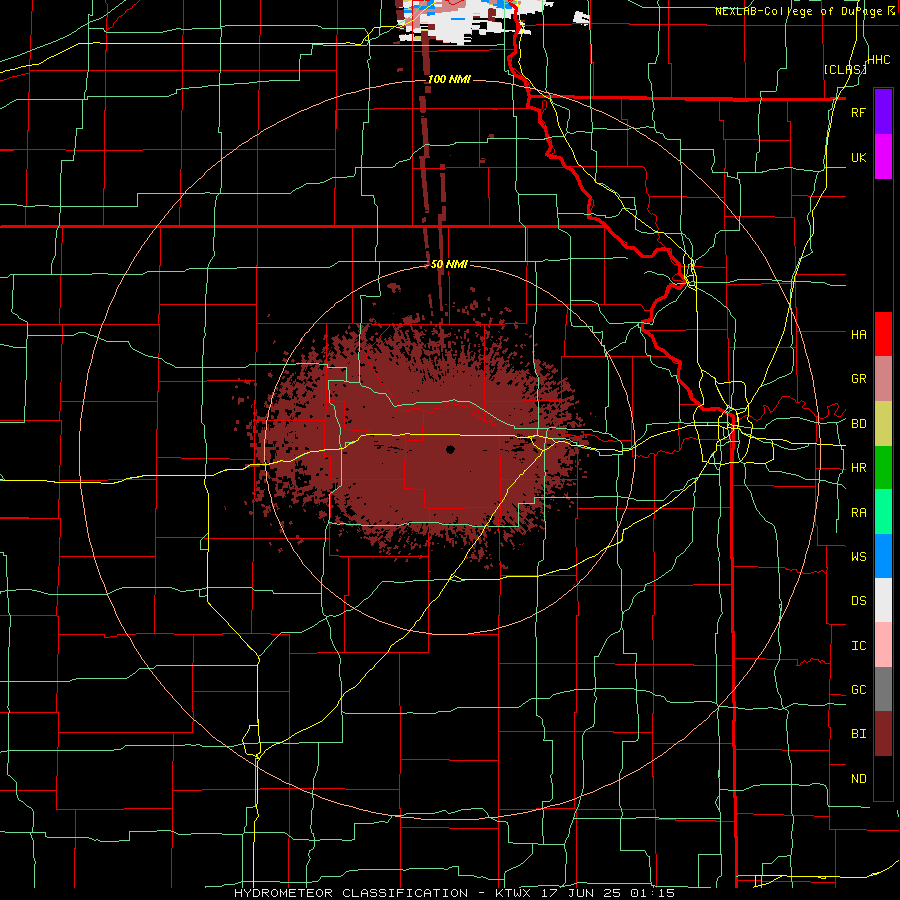Click the HR legend text label
Viewport: 900px width, 900px height.
coord(858,468)
